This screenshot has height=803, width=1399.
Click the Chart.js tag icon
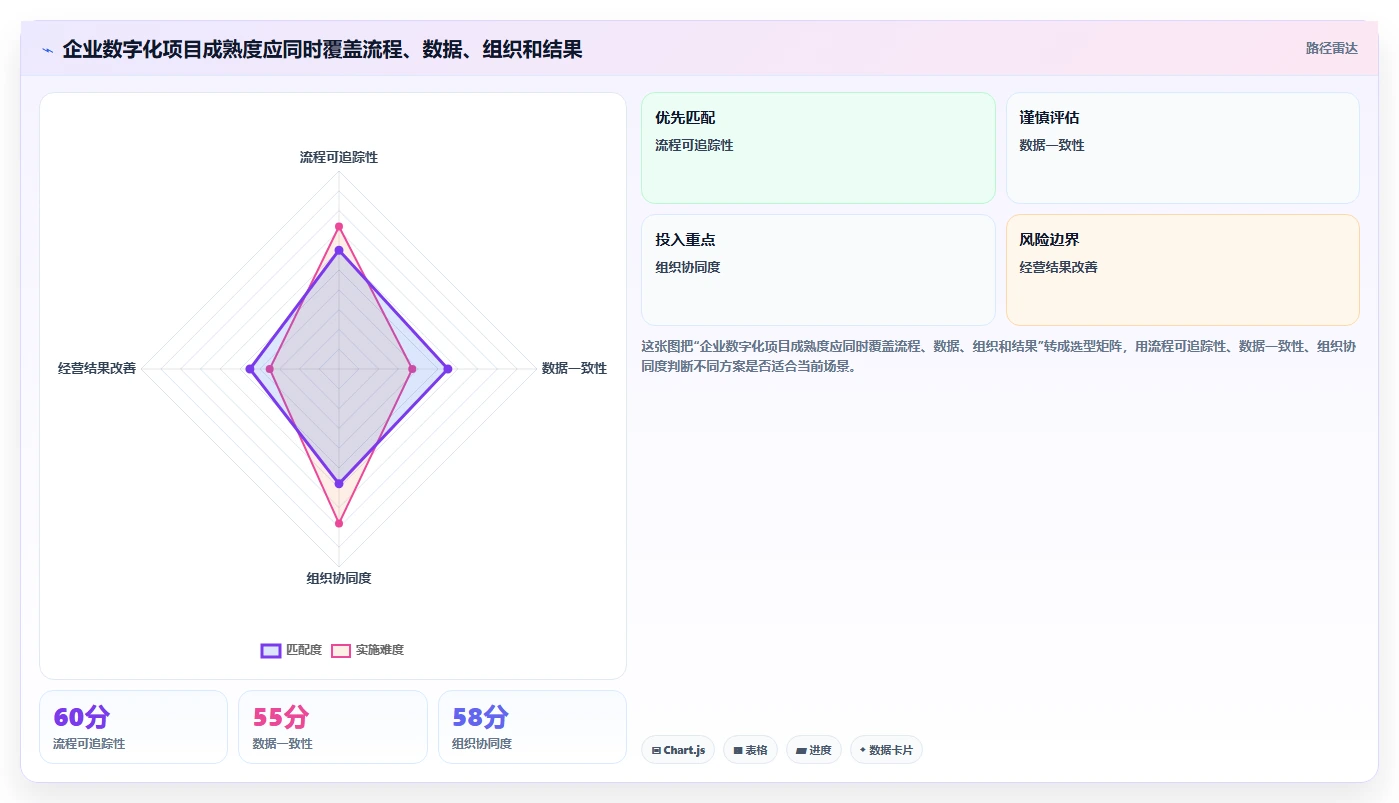656,750
